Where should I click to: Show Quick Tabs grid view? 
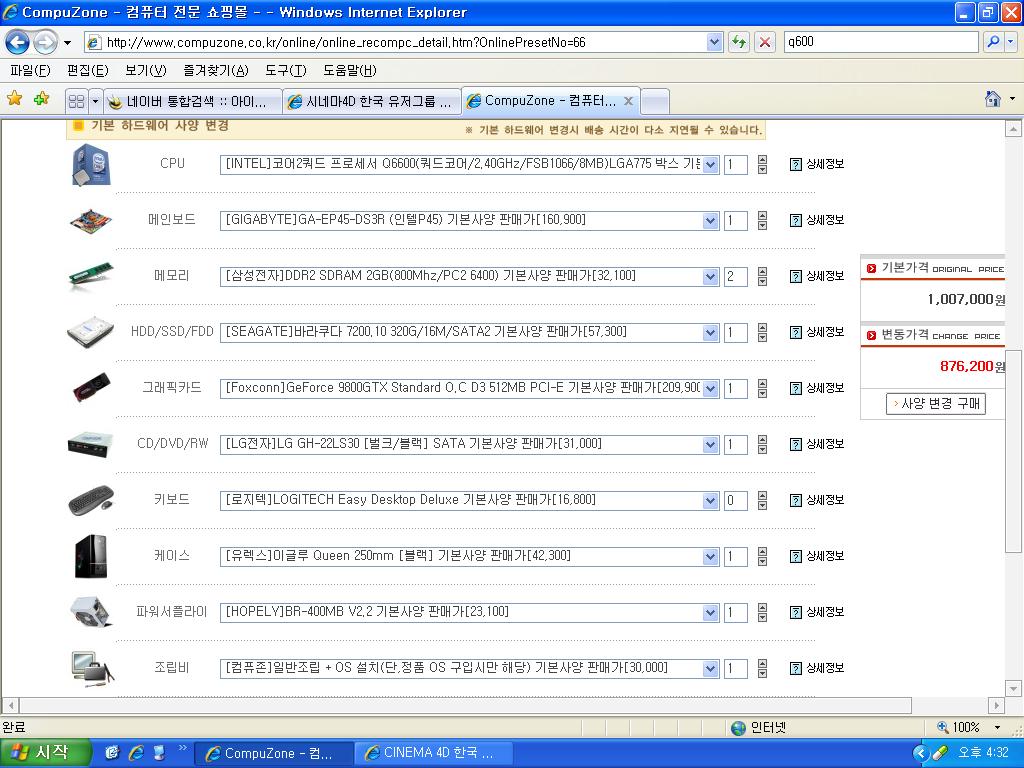pos(76,101)
